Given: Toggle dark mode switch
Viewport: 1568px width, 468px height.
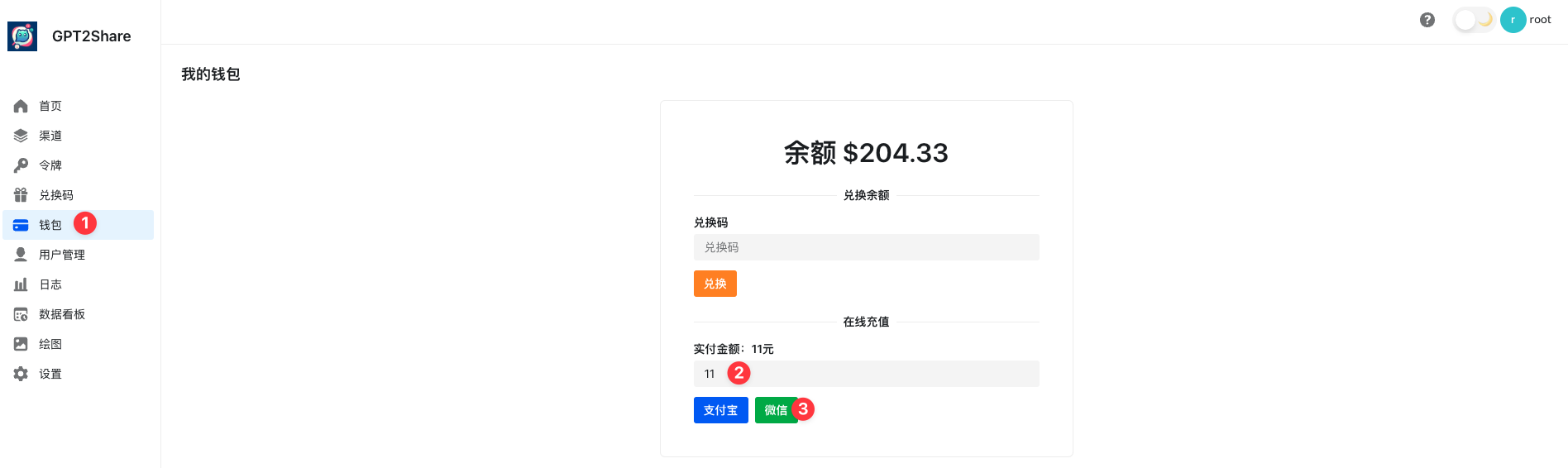Looking at the screenshot, I should point(1473,20).
